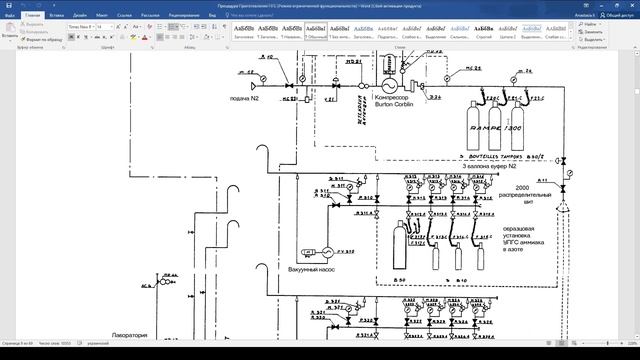Switch to the Рецензирование tab
Viewport: 640px width, 360px height.
(184, 15)
